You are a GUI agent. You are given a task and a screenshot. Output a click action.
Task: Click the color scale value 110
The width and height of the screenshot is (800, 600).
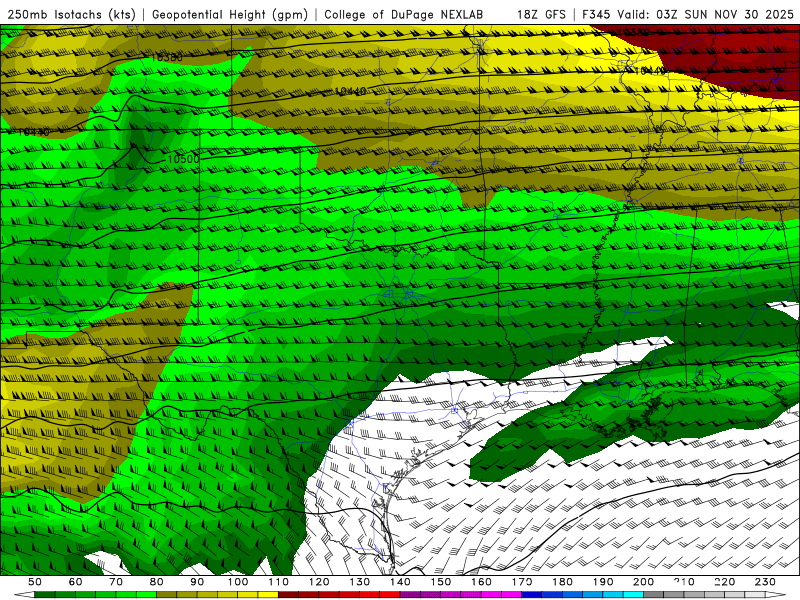tap(279, 582)
